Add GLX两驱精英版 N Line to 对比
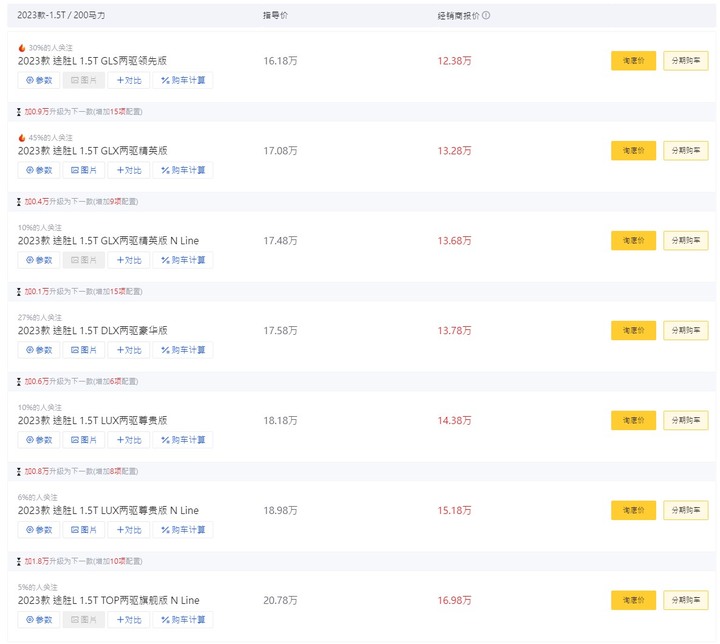720x644 pixels. [129, 260]
